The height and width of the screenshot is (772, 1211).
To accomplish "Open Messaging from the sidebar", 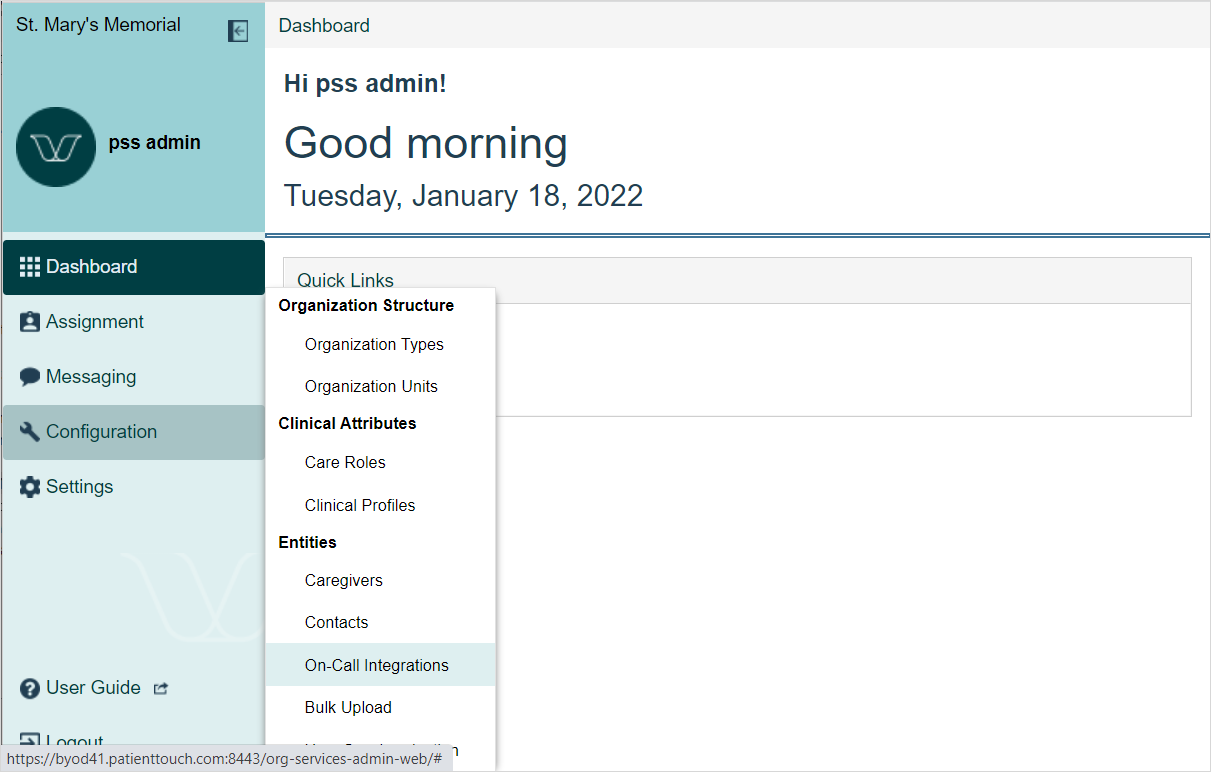I will click(91, 377).
